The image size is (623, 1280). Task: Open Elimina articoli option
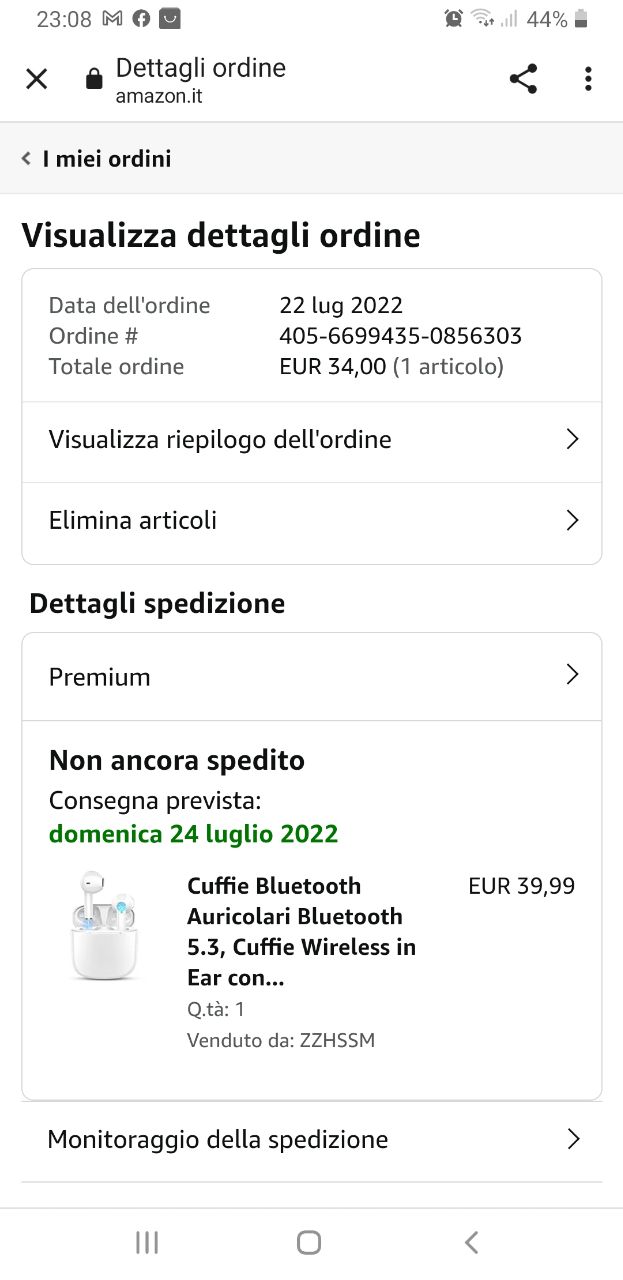[133, 521]
